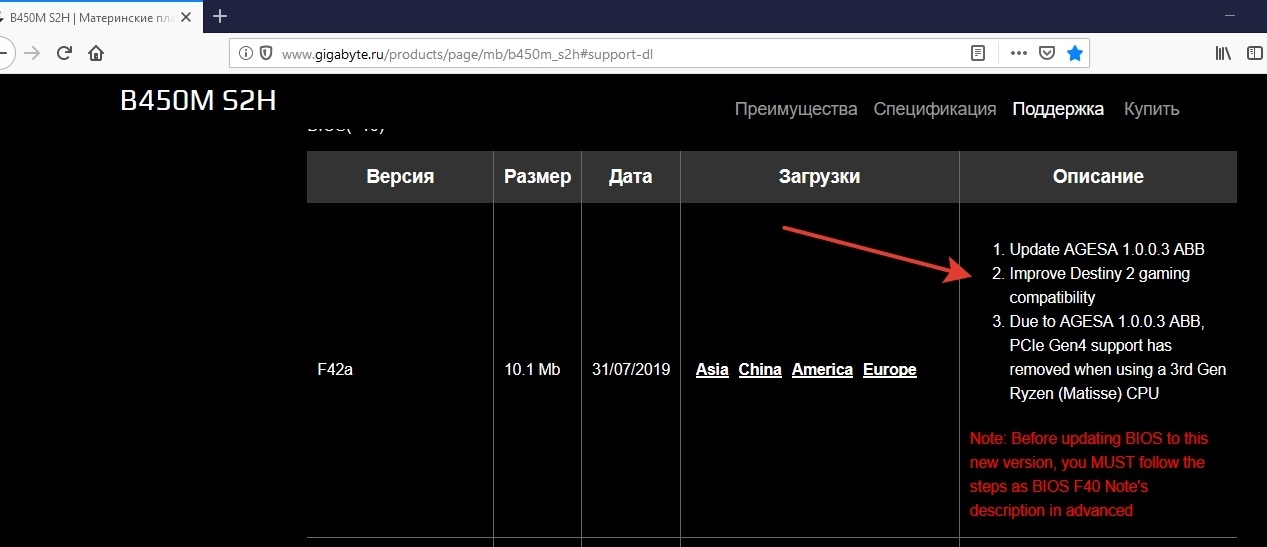
Task: Show site information icon in address bar
Action: [x=245, y=54]
